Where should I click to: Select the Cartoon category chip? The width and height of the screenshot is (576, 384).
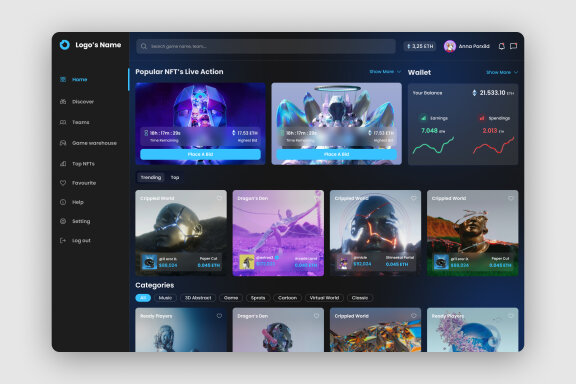coord(287,298)
